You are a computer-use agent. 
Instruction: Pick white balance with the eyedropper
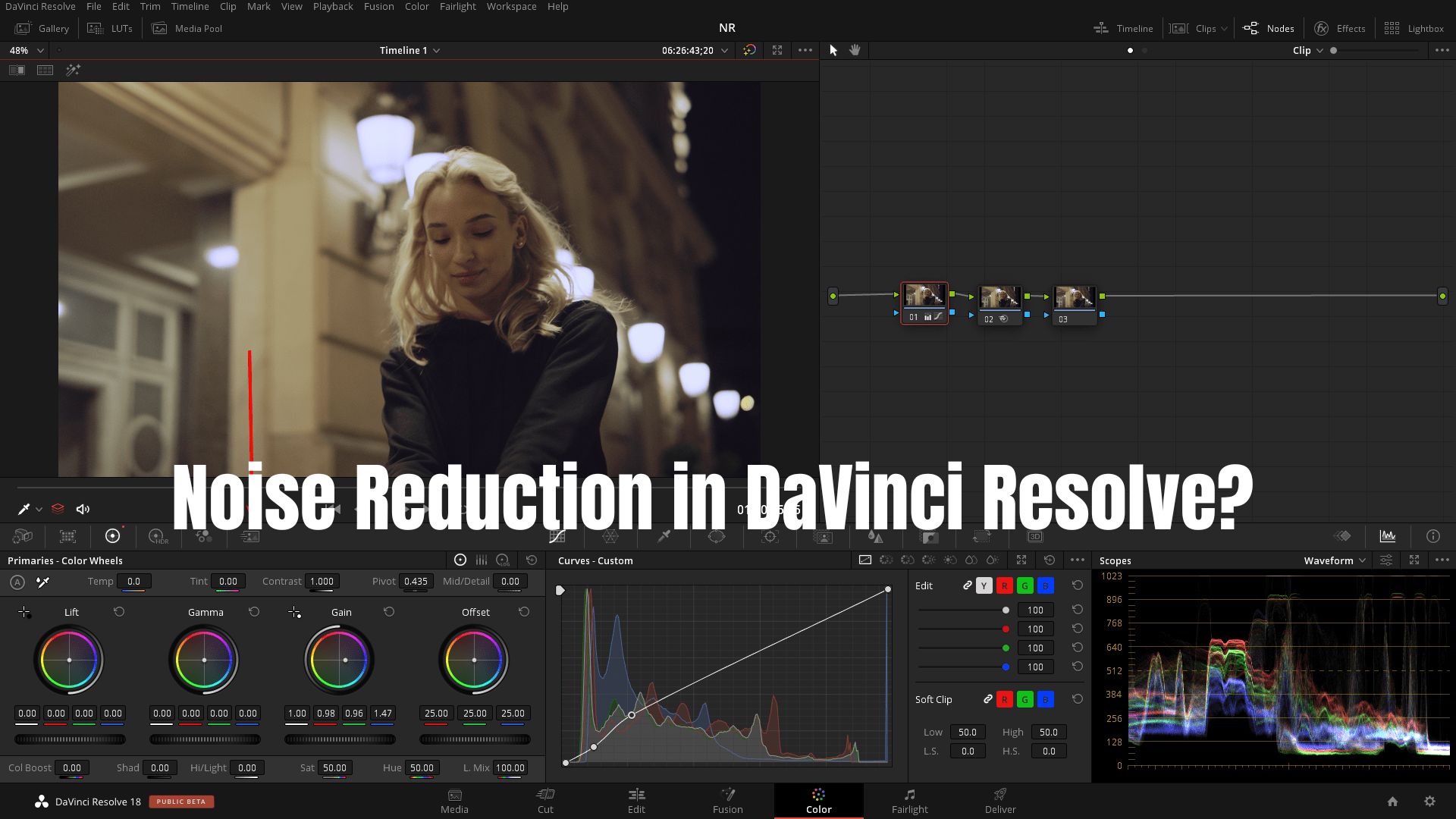click(43, 582)
